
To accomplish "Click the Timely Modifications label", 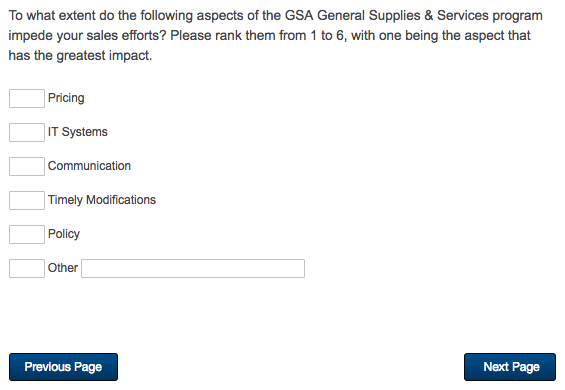I will tap(102, 200).
